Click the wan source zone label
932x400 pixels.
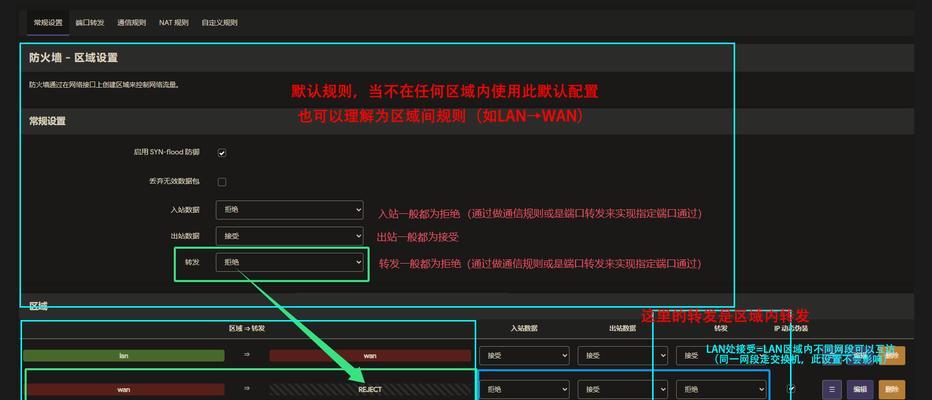click(124, 389)
